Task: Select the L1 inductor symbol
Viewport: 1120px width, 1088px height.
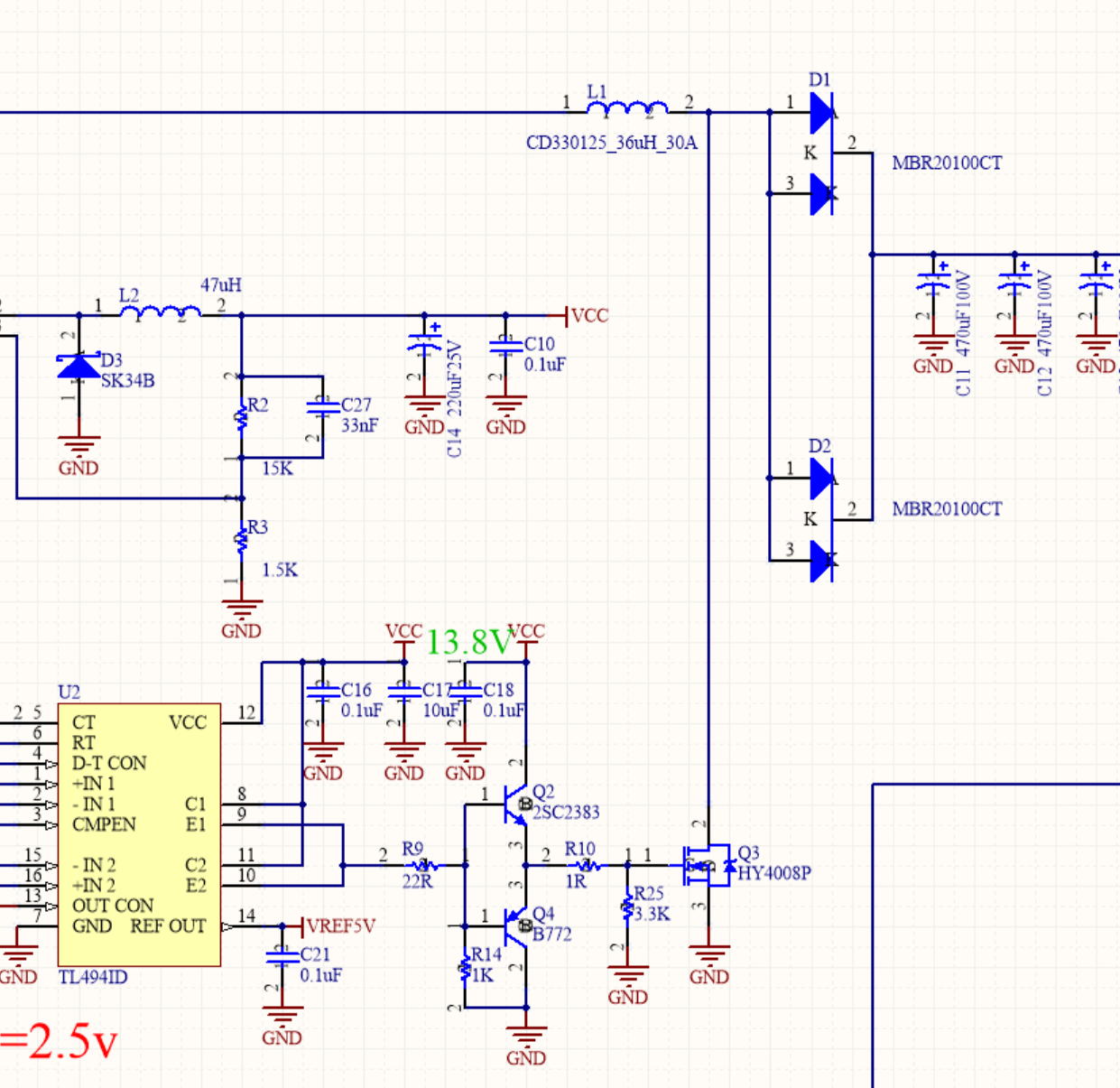Action: 627,109
